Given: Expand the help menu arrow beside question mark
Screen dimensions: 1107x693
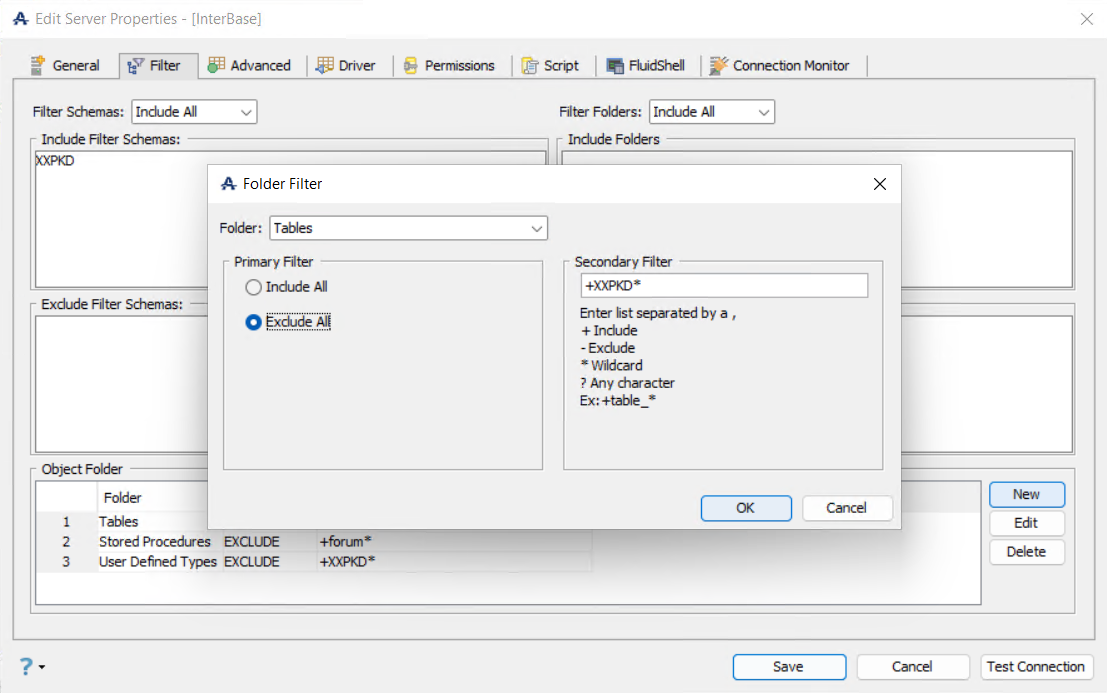Looking at the screenshot, I should [x=42, y=667].
